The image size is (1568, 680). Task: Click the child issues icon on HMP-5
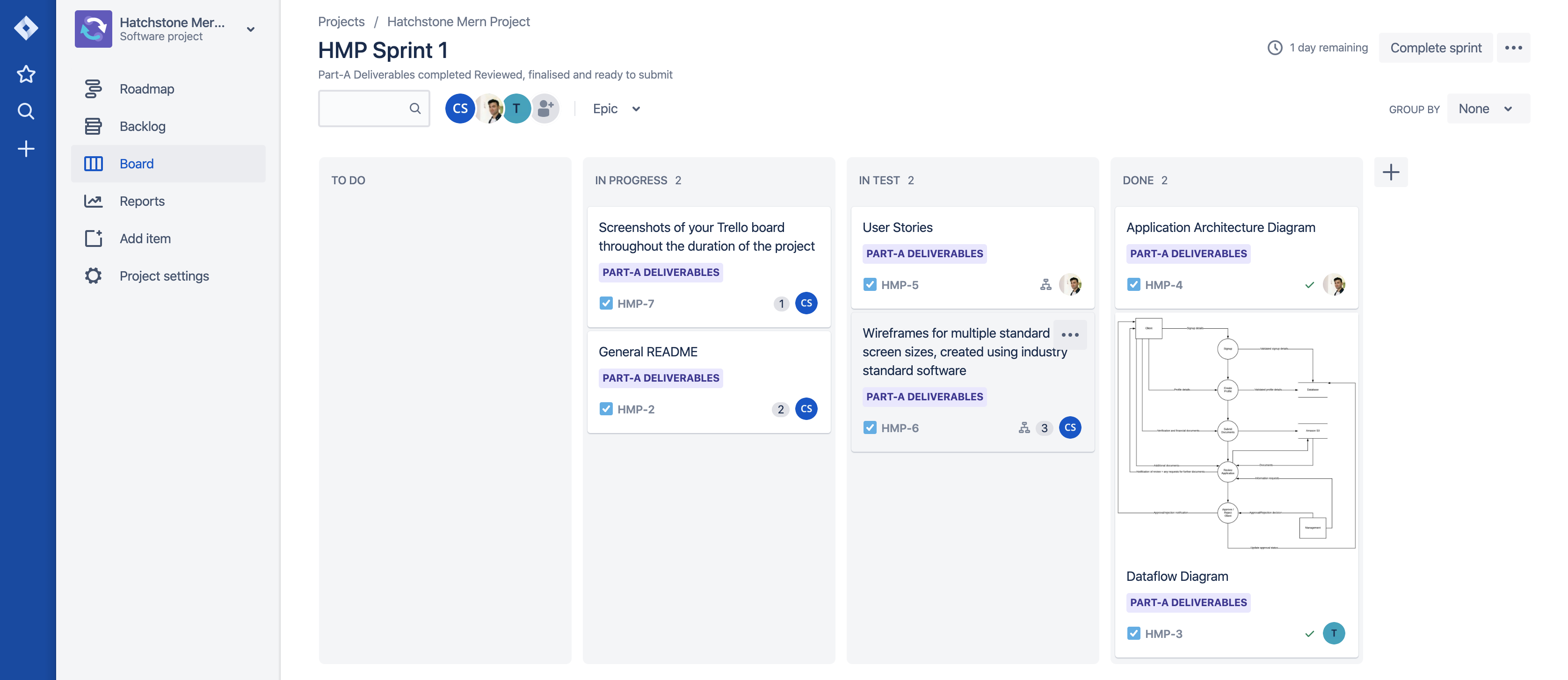click(1045, 285)
